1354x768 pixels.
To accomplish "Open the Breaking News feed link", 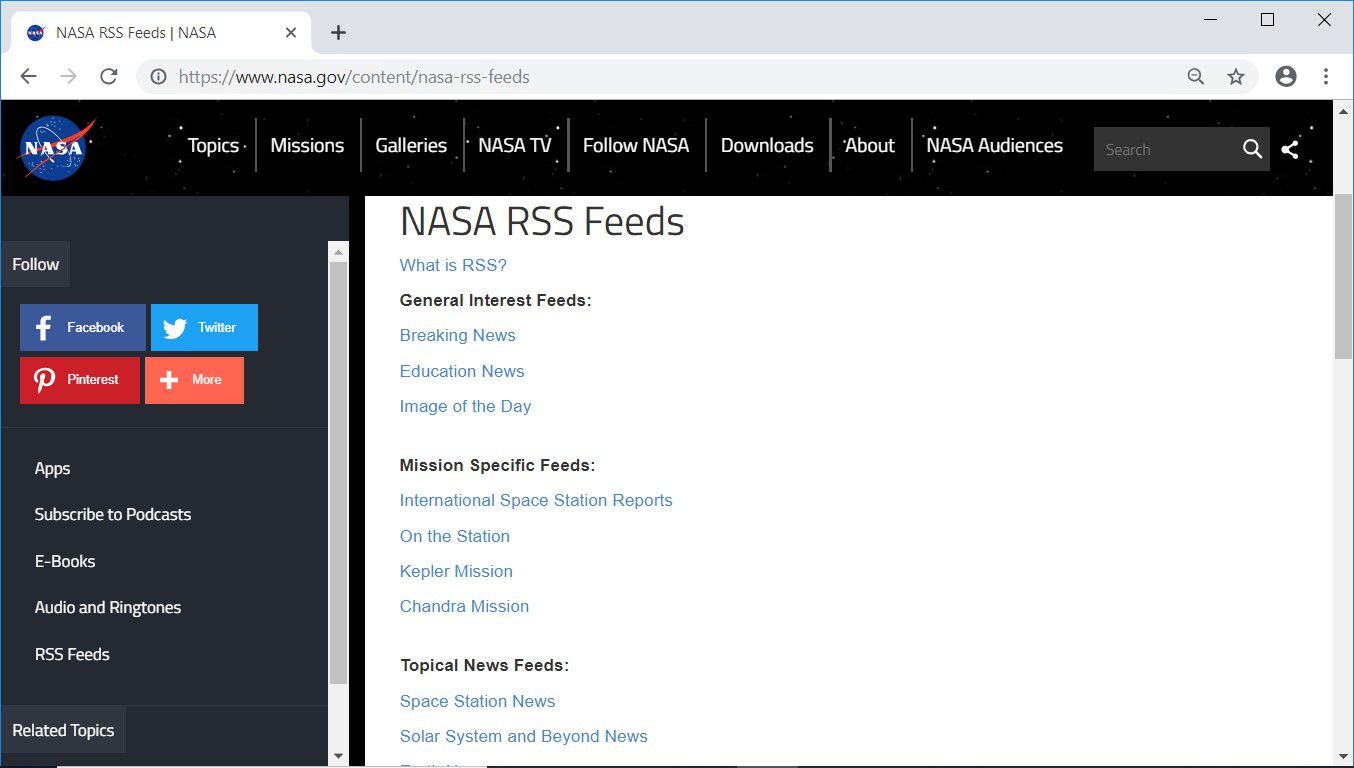I will coord(458,336).
